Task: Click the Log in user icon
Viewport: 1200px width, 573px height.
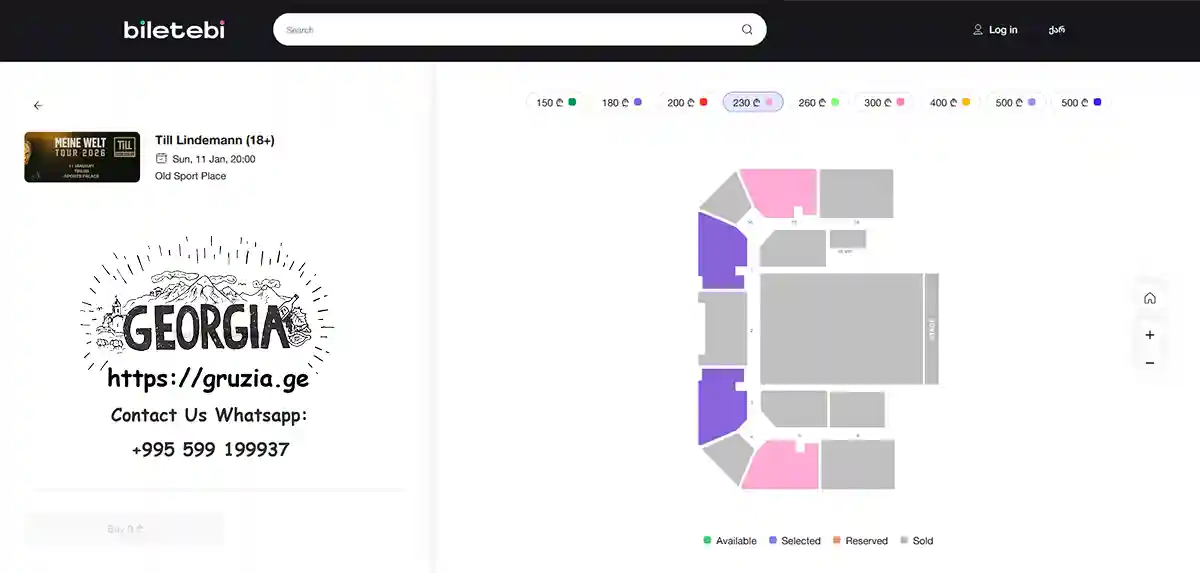Action: 978,30
